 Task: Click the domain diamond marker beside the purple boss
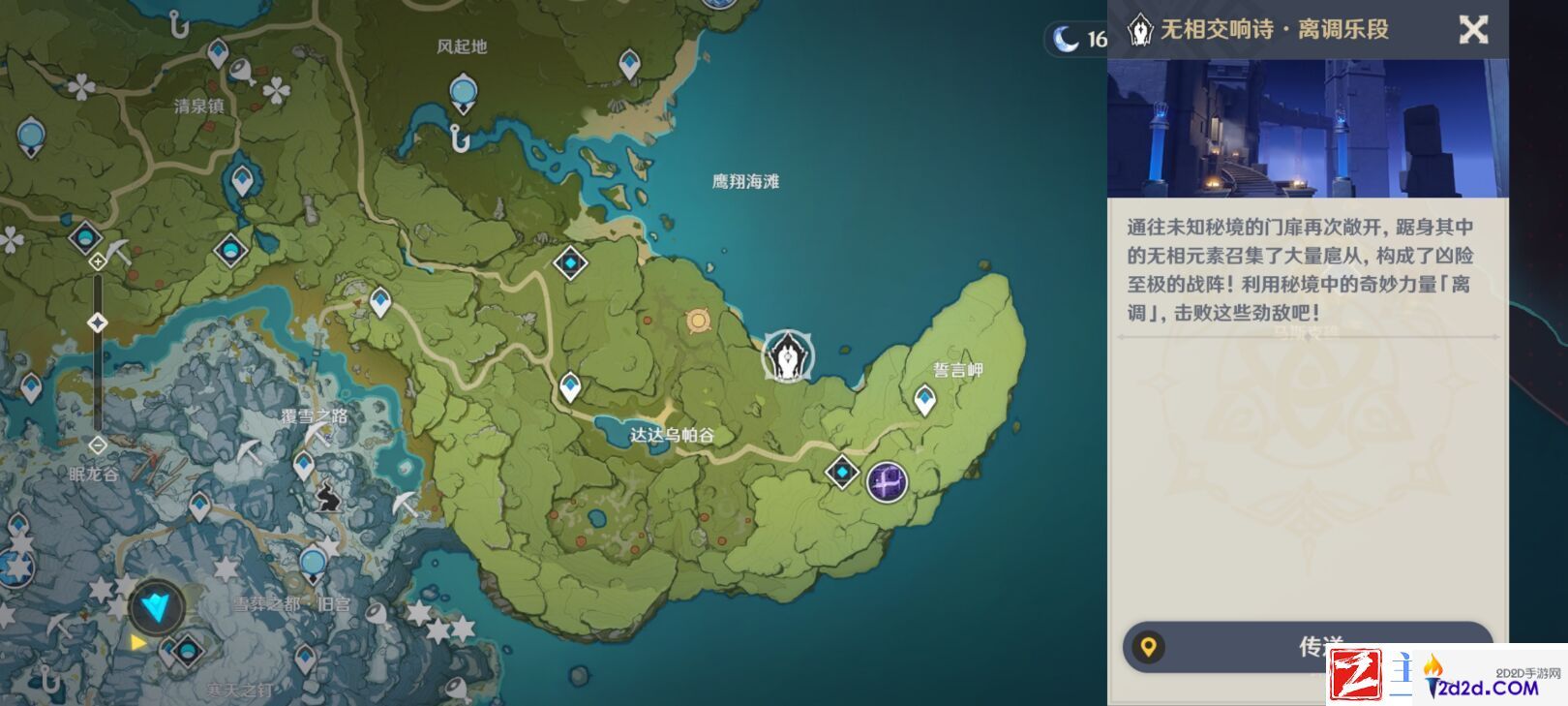click(x=843, y=472)
